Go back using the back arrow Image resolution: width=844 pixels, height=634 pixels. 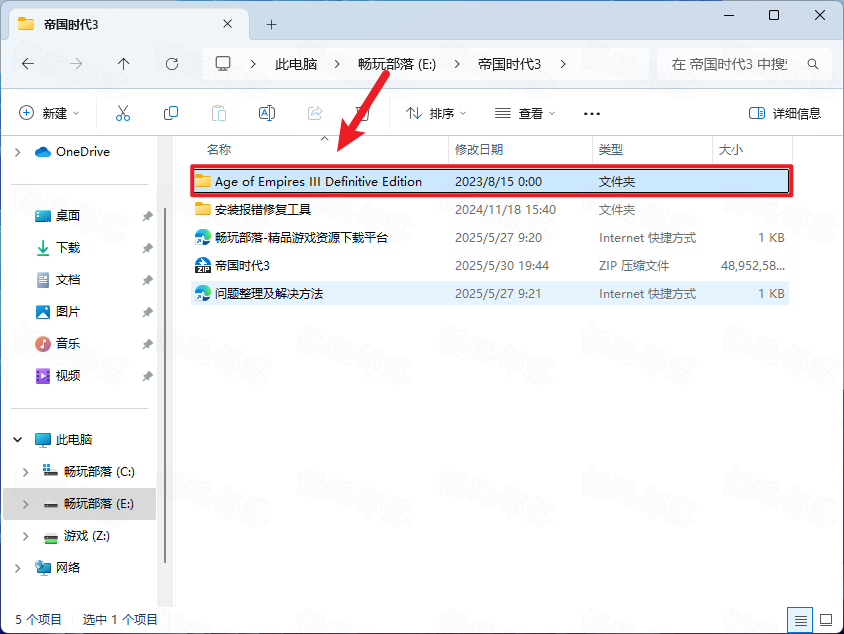tap(28, 64)
